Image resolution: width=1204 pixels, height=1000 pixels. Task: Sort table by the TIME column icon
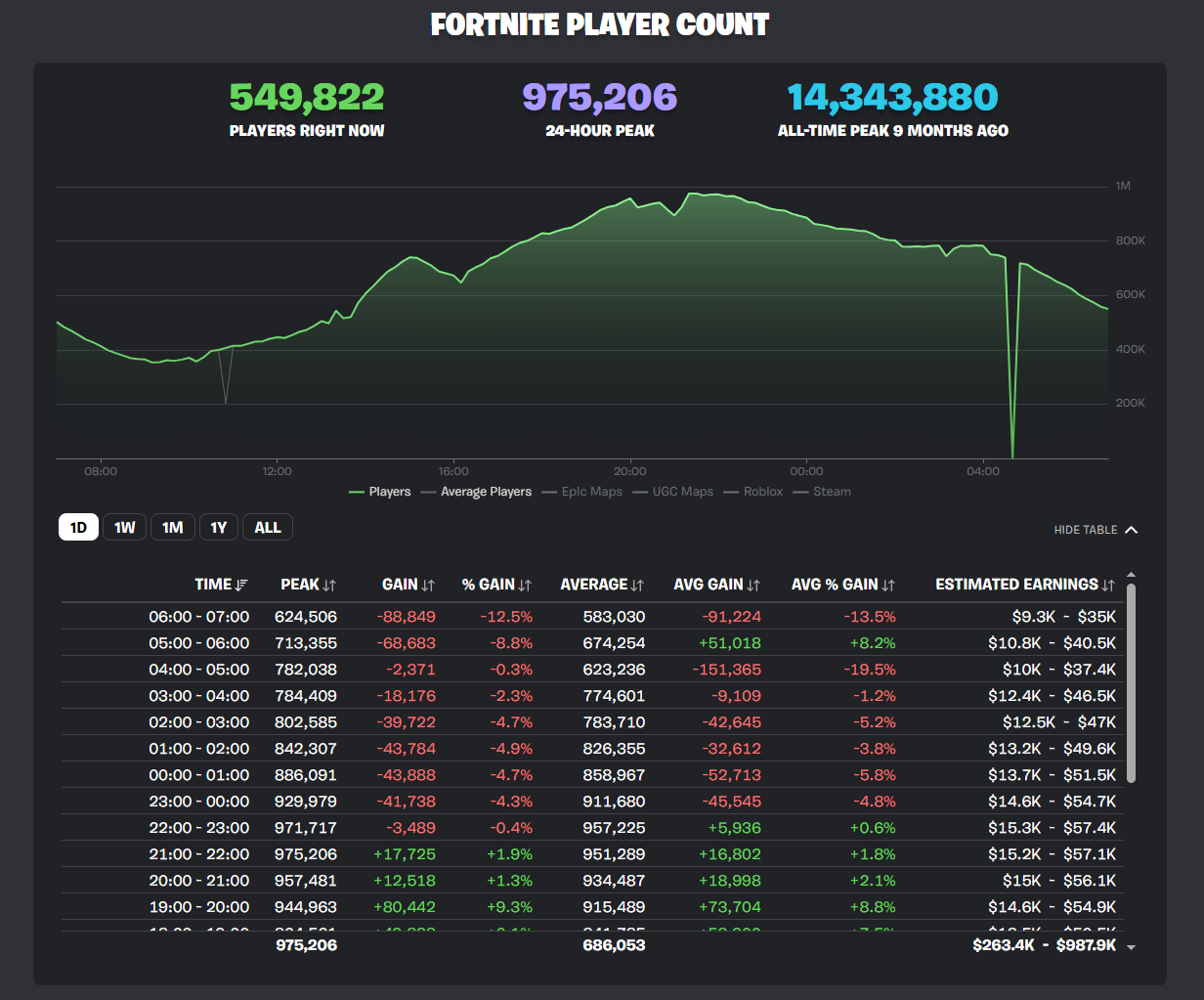click(241, 585)
